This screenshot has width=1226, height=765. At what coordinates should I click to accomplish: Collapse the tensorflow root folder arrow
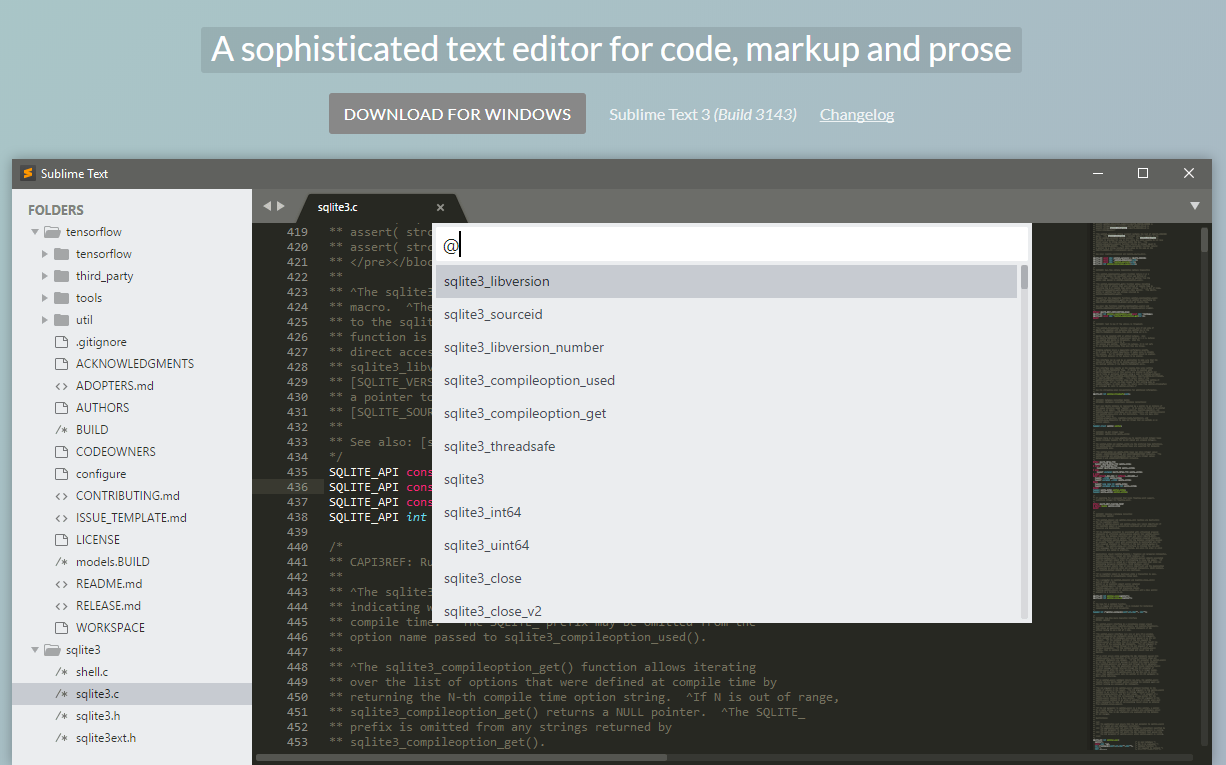click(35, 232)
